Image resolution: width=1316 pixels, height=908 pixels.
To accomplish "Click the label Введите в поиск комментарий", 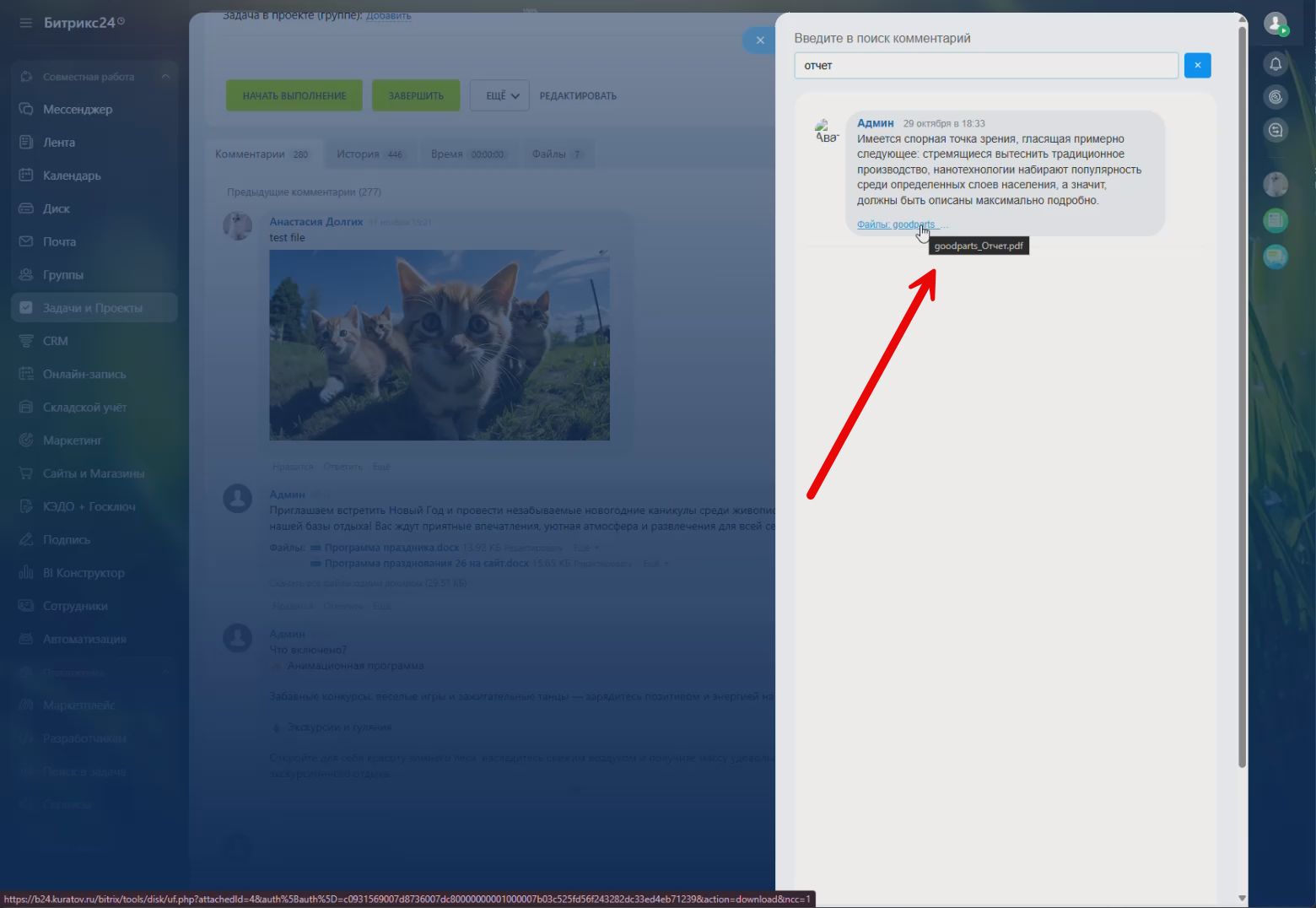I will point(882,38).
